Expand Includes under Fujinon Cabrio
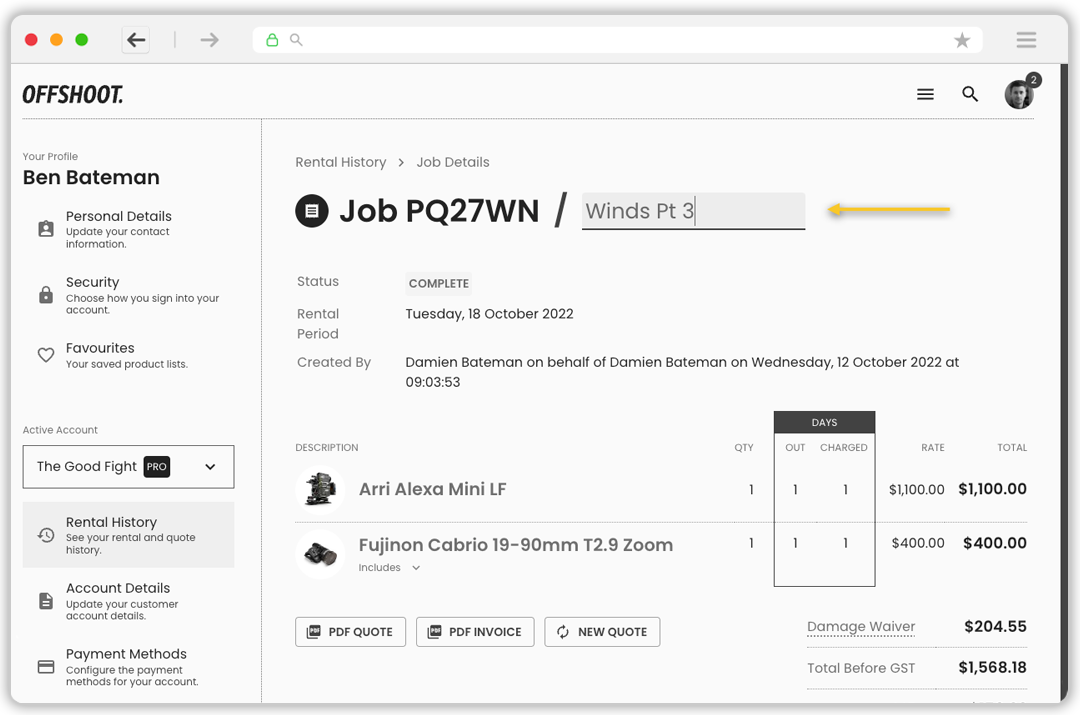The image size is (1080, 715). point(389,568)
